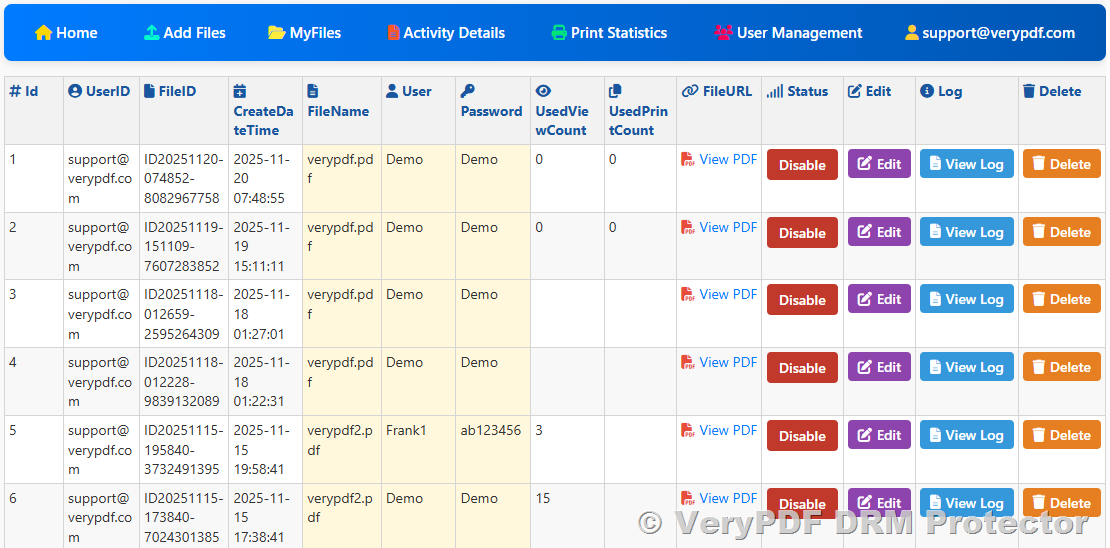Image resolution: width=1110 pixels, height=548 pixels.
Task: Click the key icon in Password header
Action: pyautogui.click(x=468, y=91)
